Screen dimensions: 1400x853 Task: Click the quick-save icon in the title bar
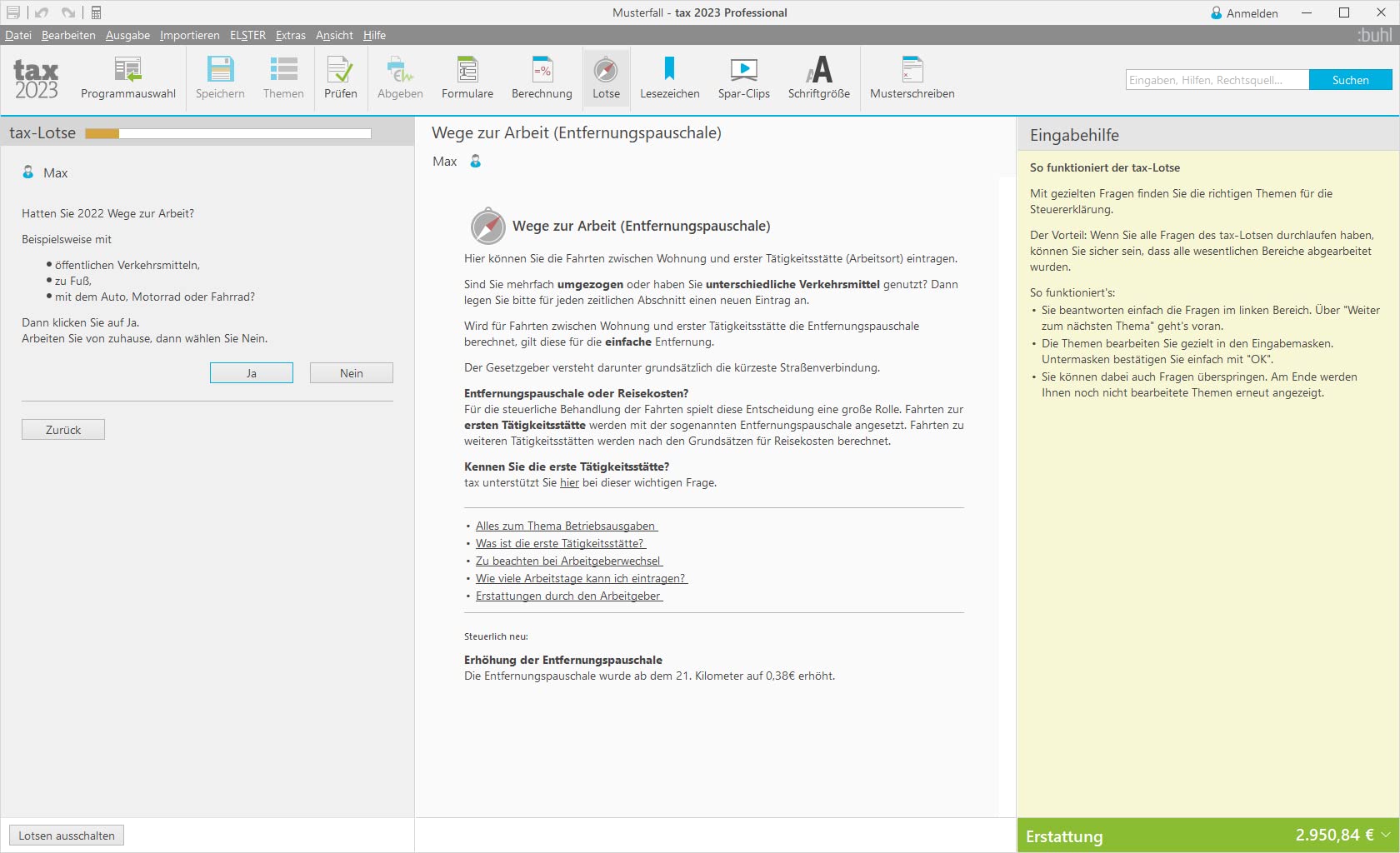(13, 12)
